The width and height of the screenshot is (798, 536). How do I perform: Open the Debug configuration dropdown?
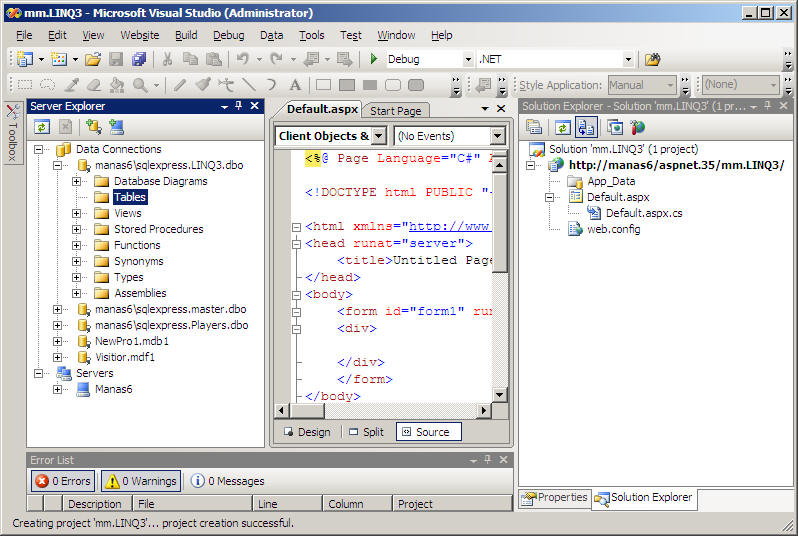pos(468,60)
